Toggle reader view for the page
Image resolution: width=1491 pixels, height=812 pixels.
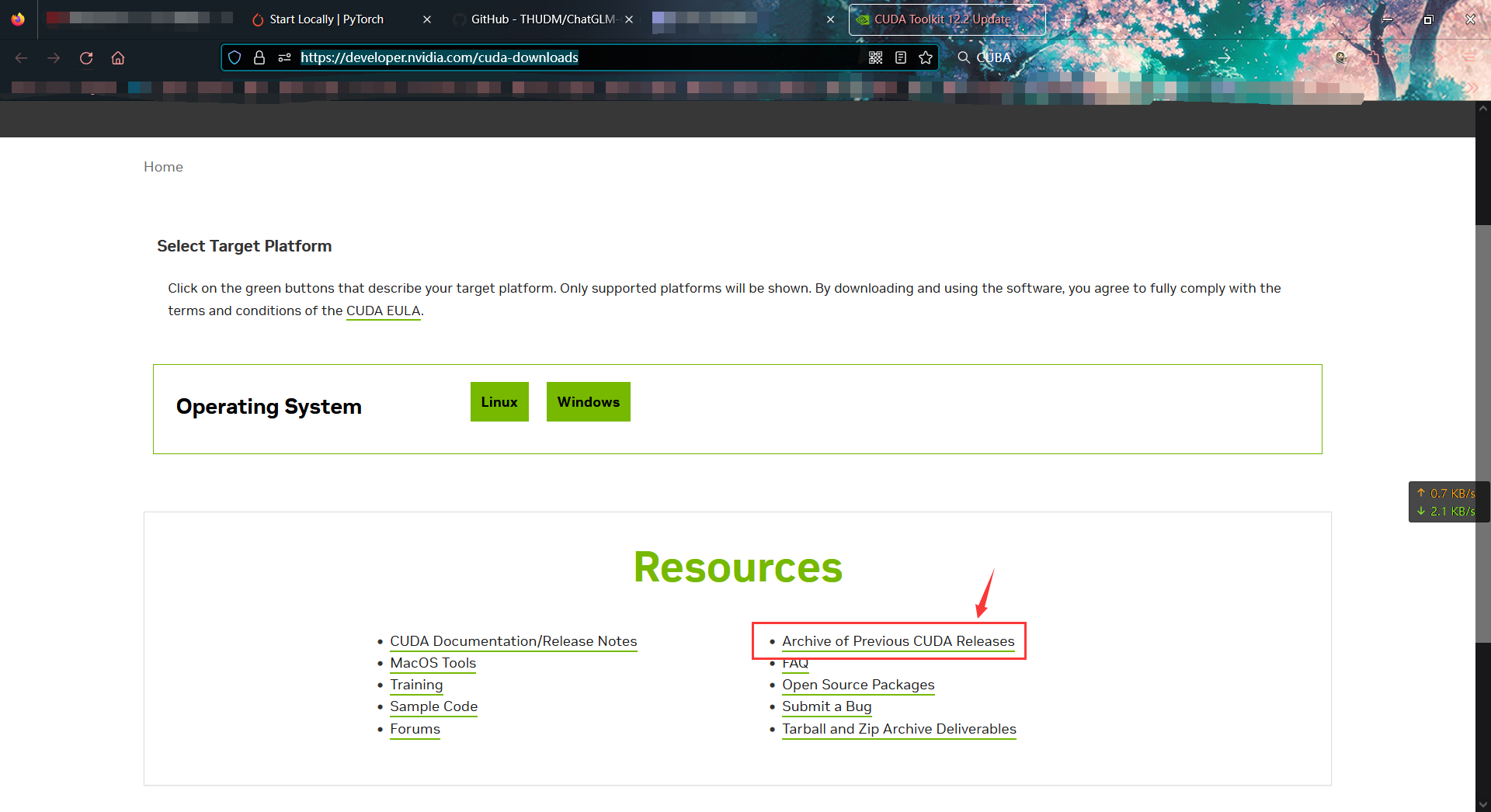pyautogui.click(x=901, y=57)
